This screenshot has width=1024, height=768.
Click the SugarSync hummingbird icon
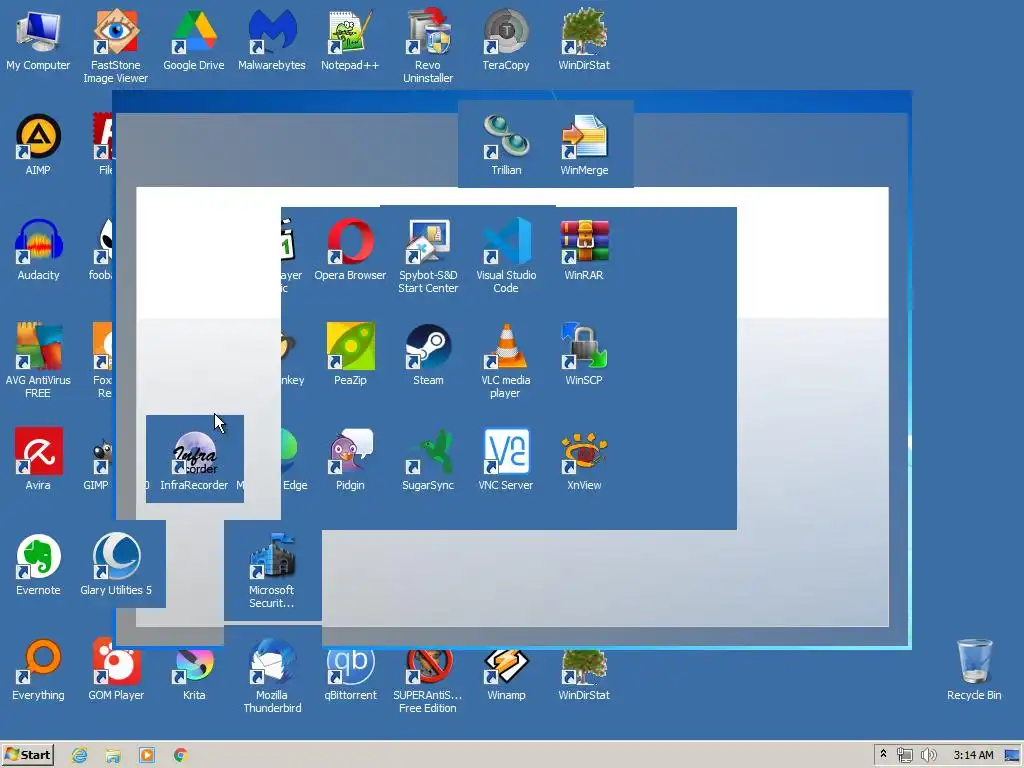click(428, 459)
